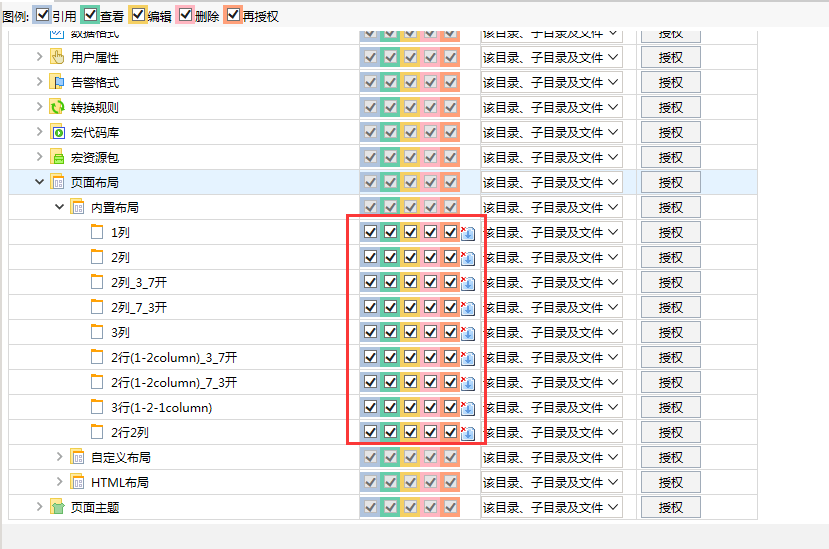Expand the 告警格式 tree node

39,81
